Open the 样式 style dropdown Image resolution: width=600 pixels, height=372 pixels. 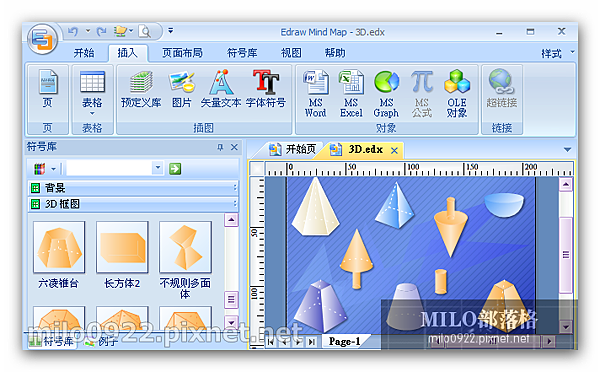pos(558,53)
